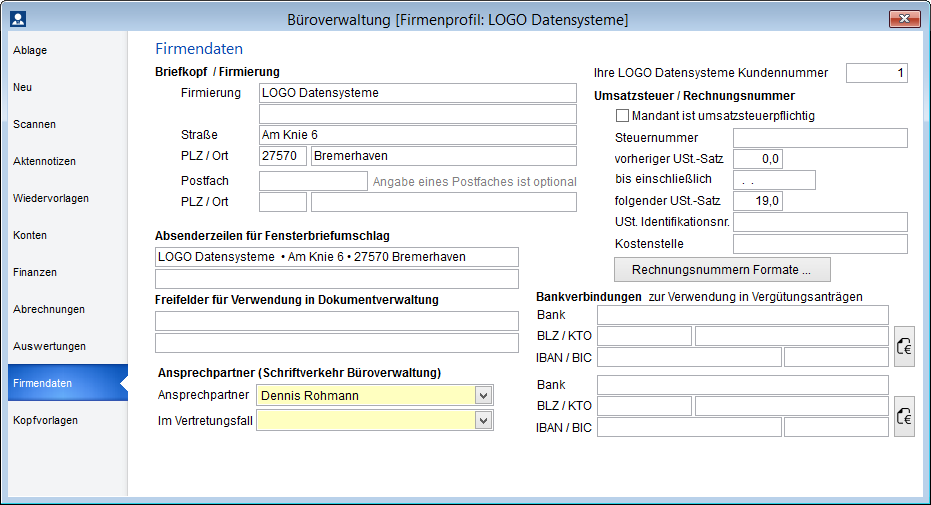
Task: Click the second Firmierung line field
Action: (x=417, y=114)
